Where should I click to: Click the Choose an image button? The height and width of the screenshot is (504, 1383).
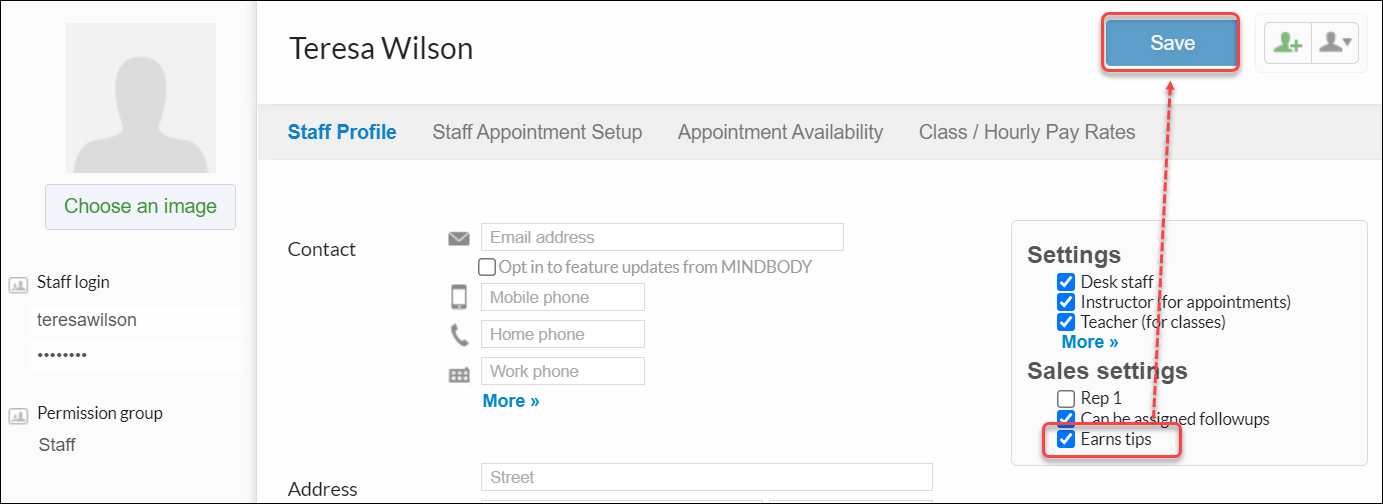(140, 207)
